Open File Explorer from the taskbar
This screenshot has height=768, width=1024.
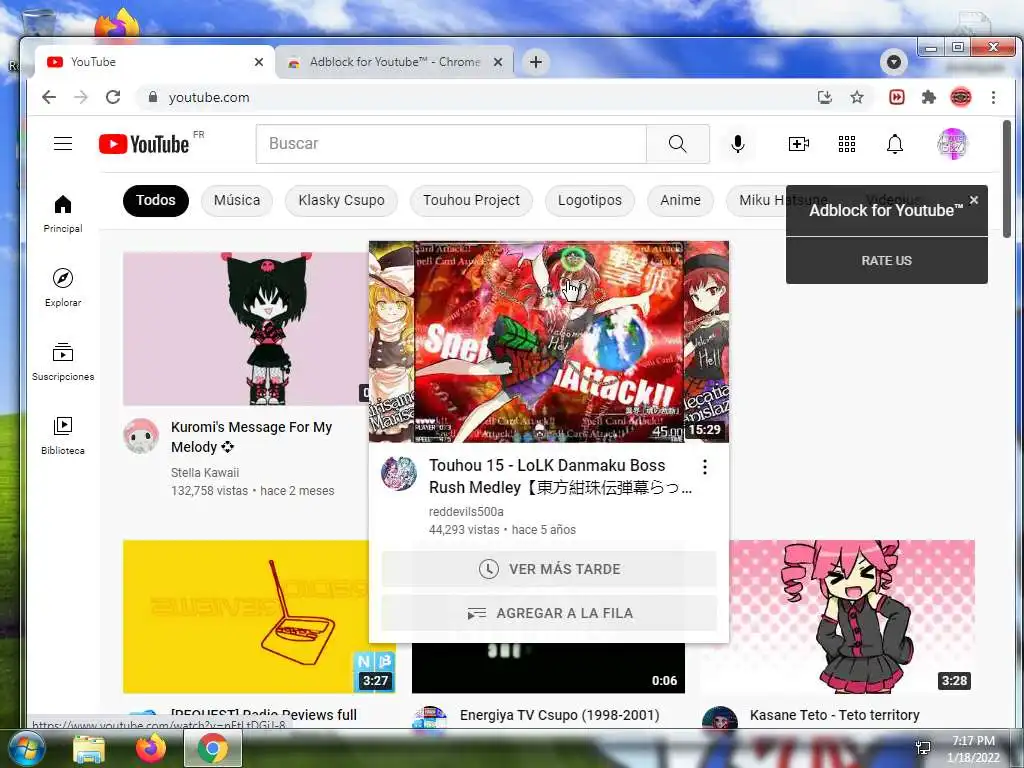tap(89, 748)
